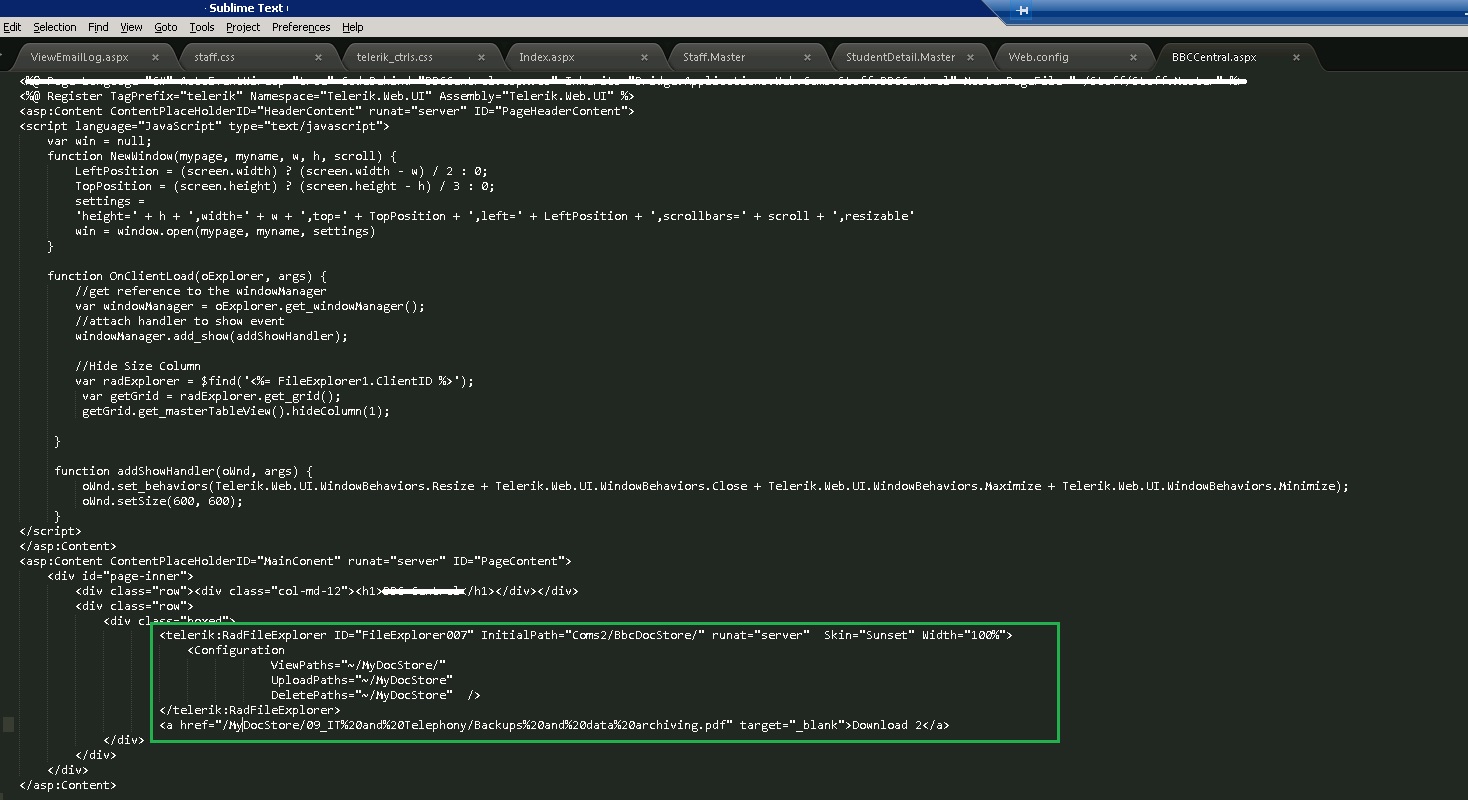
Task: Close the Index.aspx tab
Action: click(x=644, y=57)
